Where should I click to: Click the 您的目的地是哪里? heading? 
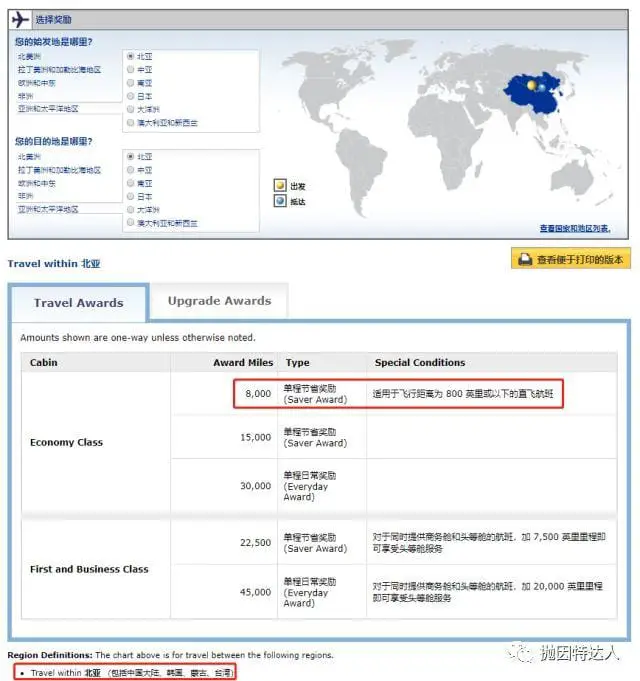click(53, 141)
